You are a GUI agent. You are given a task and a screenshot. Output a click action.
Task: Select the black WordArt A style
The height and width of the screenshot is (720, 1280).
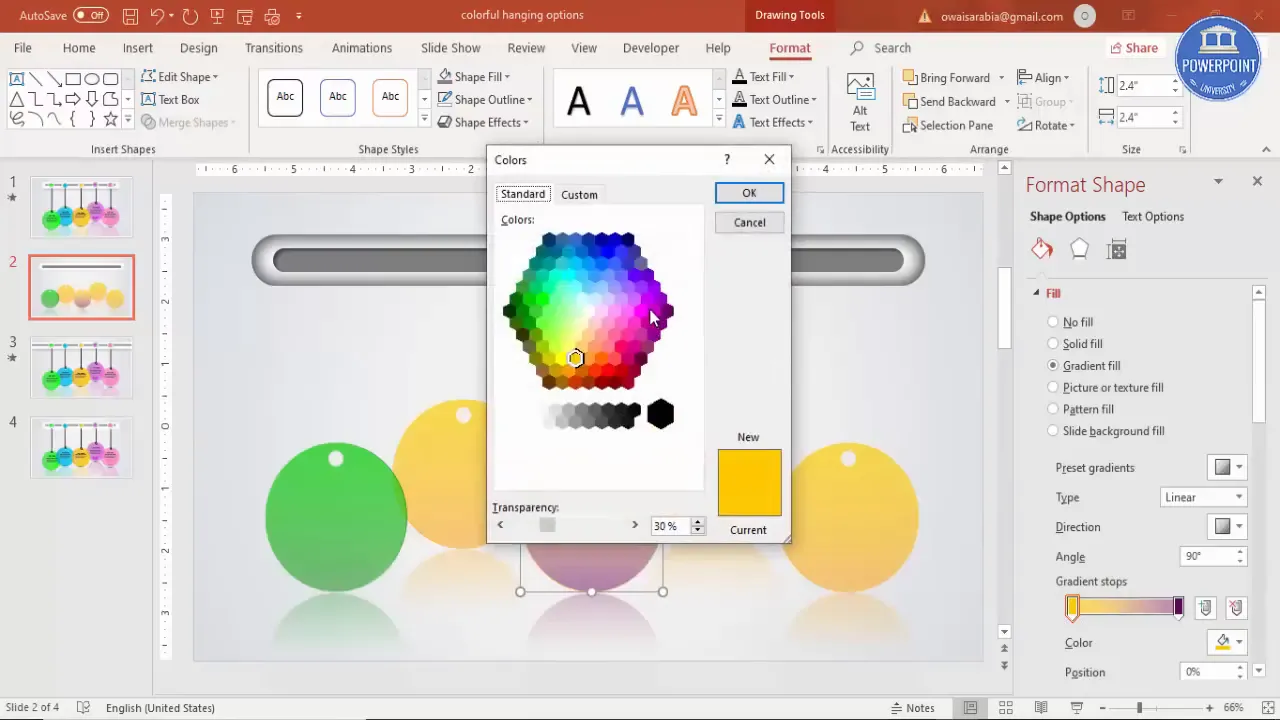(579, 100)
